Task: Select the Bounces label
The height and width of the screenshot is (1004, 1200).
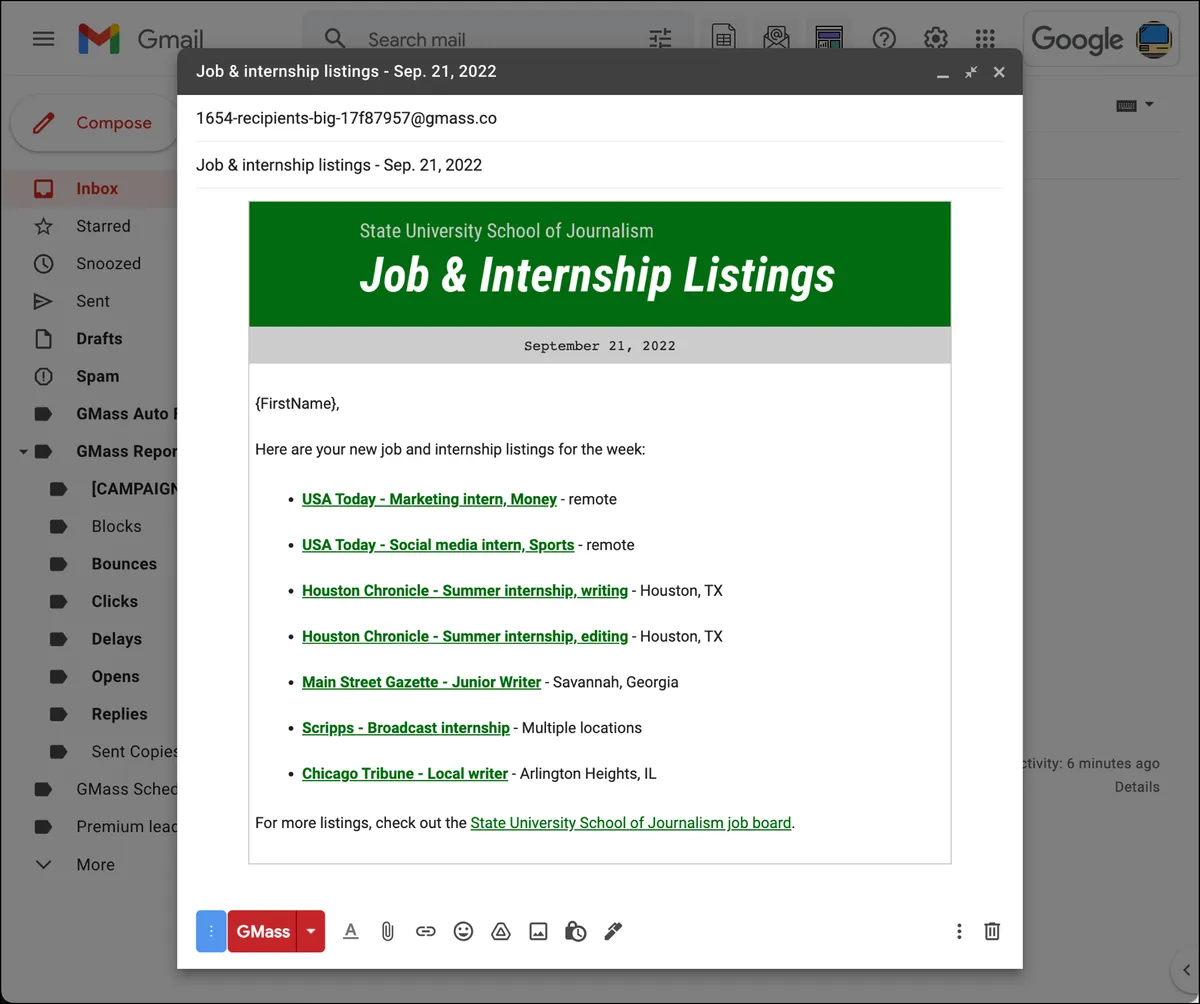Action: click(x=124, y=564)
